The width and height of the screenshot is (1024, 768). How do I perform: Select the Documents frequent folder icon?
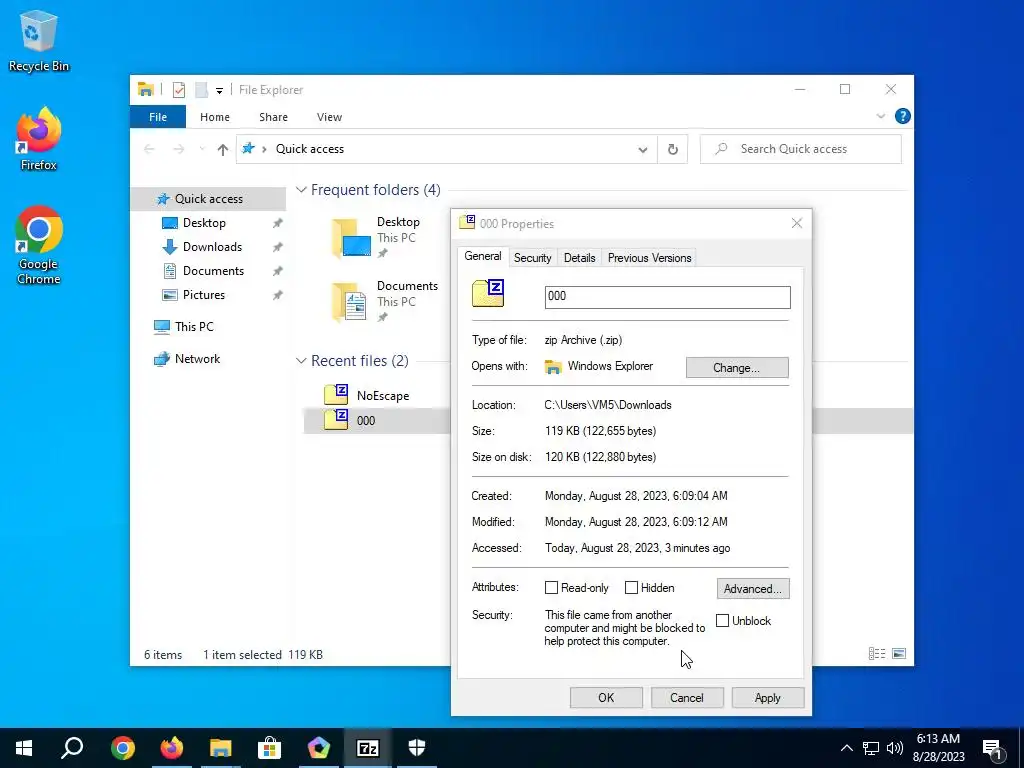tap(350, 302)
